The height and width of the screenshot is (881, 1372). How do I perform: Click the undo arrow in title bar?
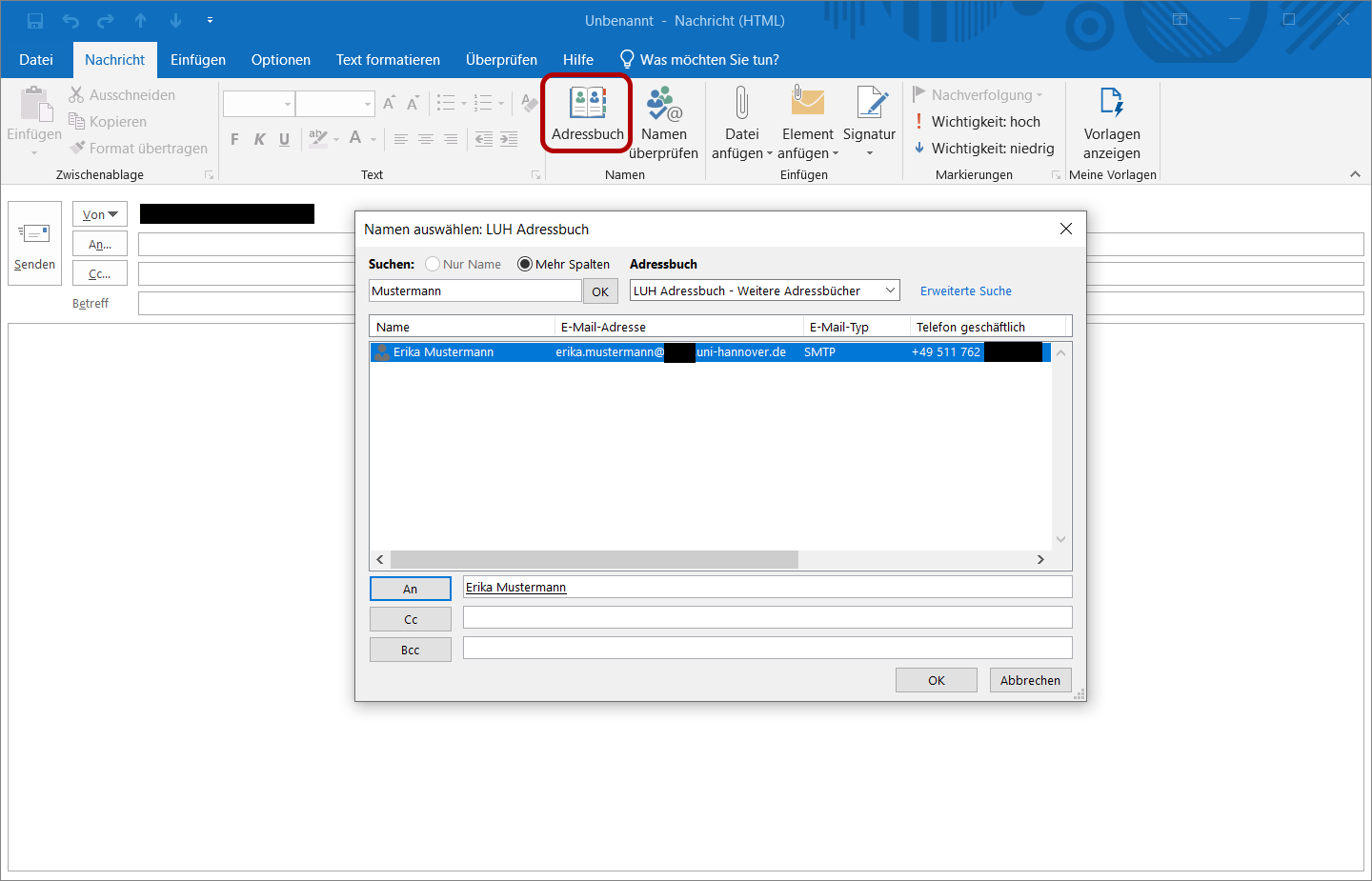tap(71, 20)
